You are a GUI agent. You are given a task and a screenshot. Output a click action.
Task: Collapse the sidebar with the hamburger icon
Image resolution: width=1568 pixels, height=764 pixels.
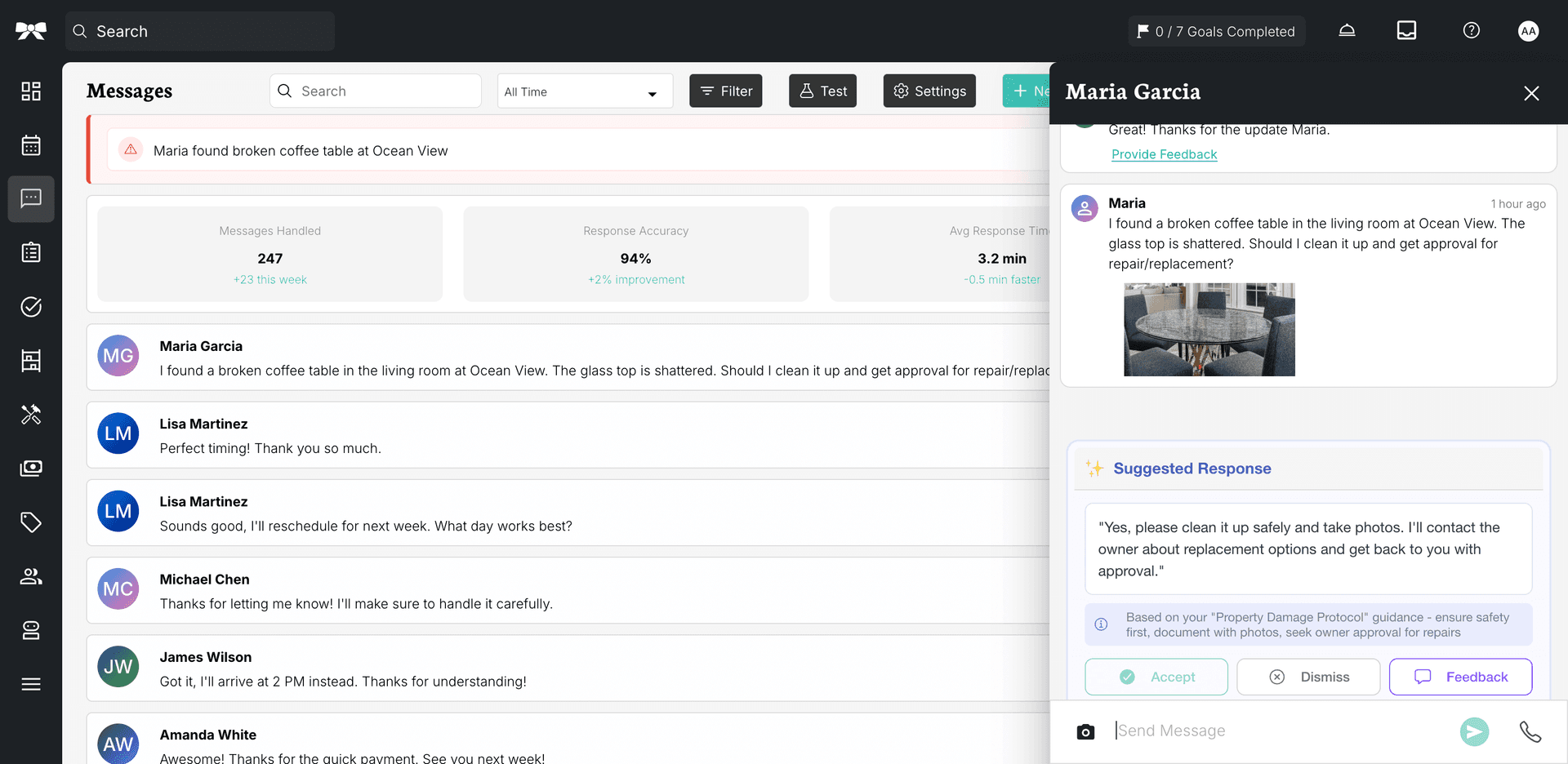(x=30, y=684)
